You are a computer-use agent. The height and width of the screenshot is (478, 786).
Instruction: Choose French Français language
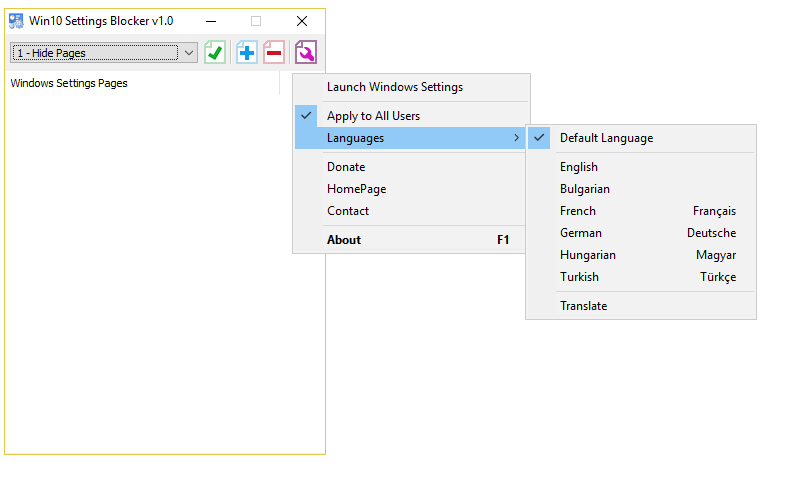coord(641,211)
